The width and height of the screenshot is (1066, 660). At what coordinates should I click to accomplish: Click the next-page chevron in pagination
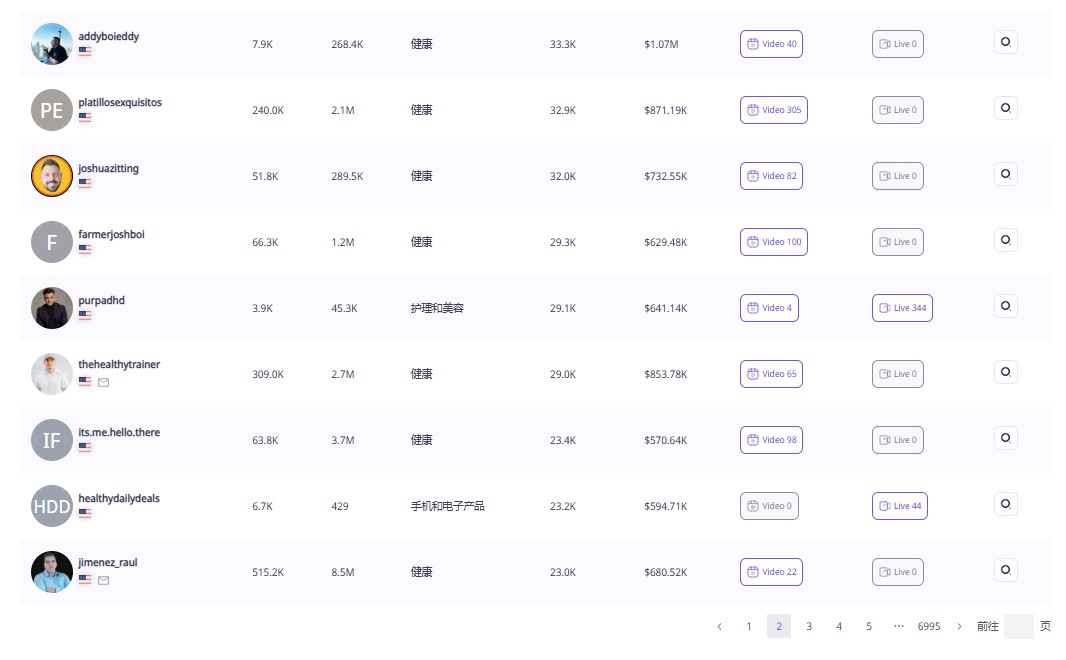[x=958, y=626]
